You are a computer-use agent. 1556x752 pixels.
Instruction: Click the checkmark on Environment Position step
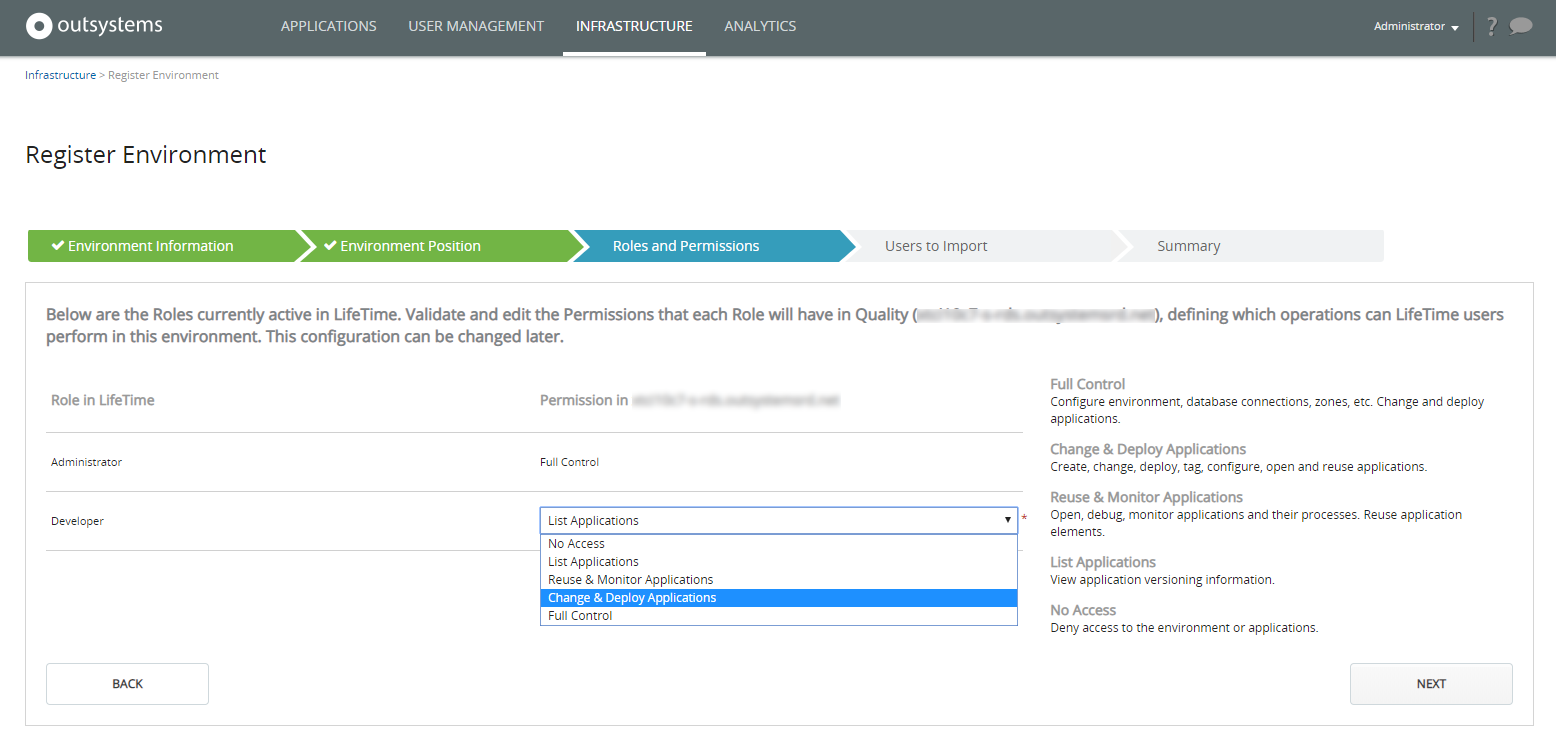tap(329, 245)
